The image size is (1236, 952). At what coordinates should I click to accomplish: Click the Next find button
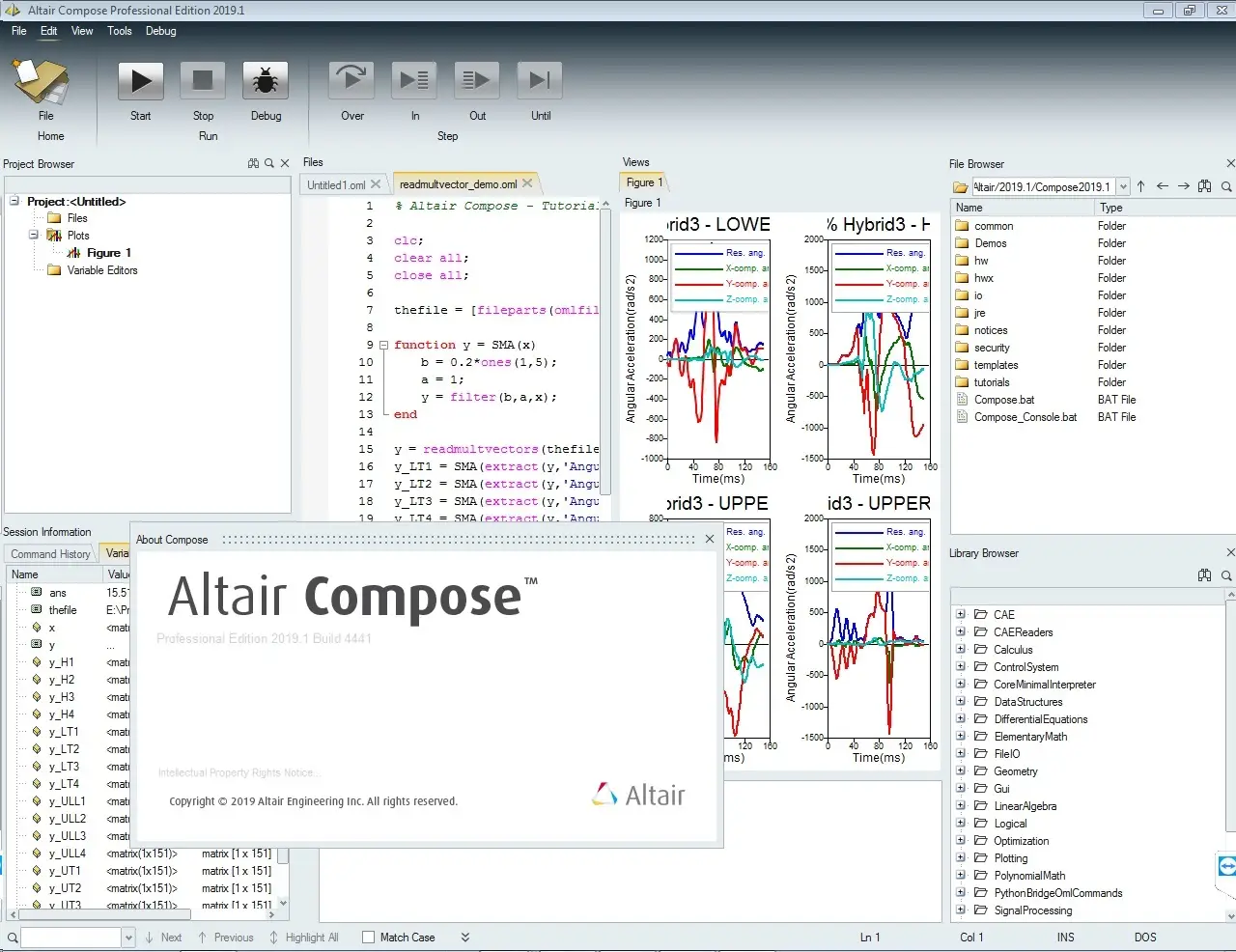163,938
